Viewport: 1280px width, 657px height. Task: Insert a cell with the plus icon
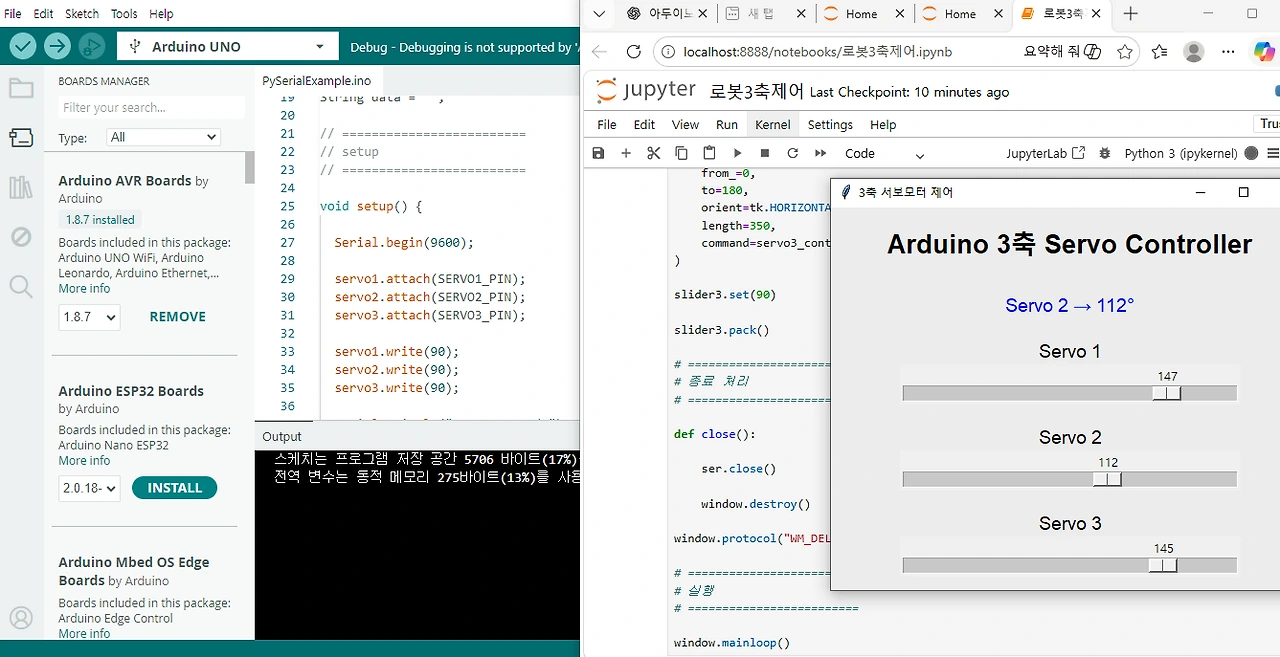click(x=626, y=153)
